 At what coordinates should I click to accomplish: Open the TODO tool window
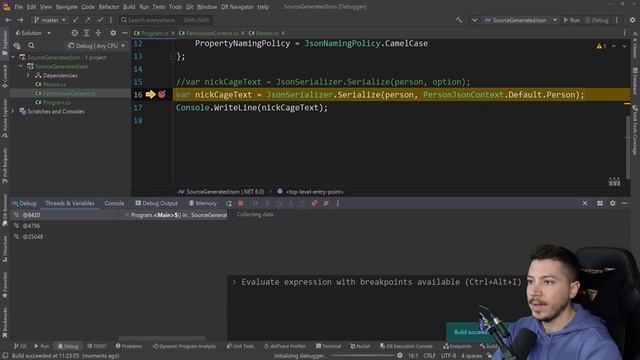click(96, 346)
